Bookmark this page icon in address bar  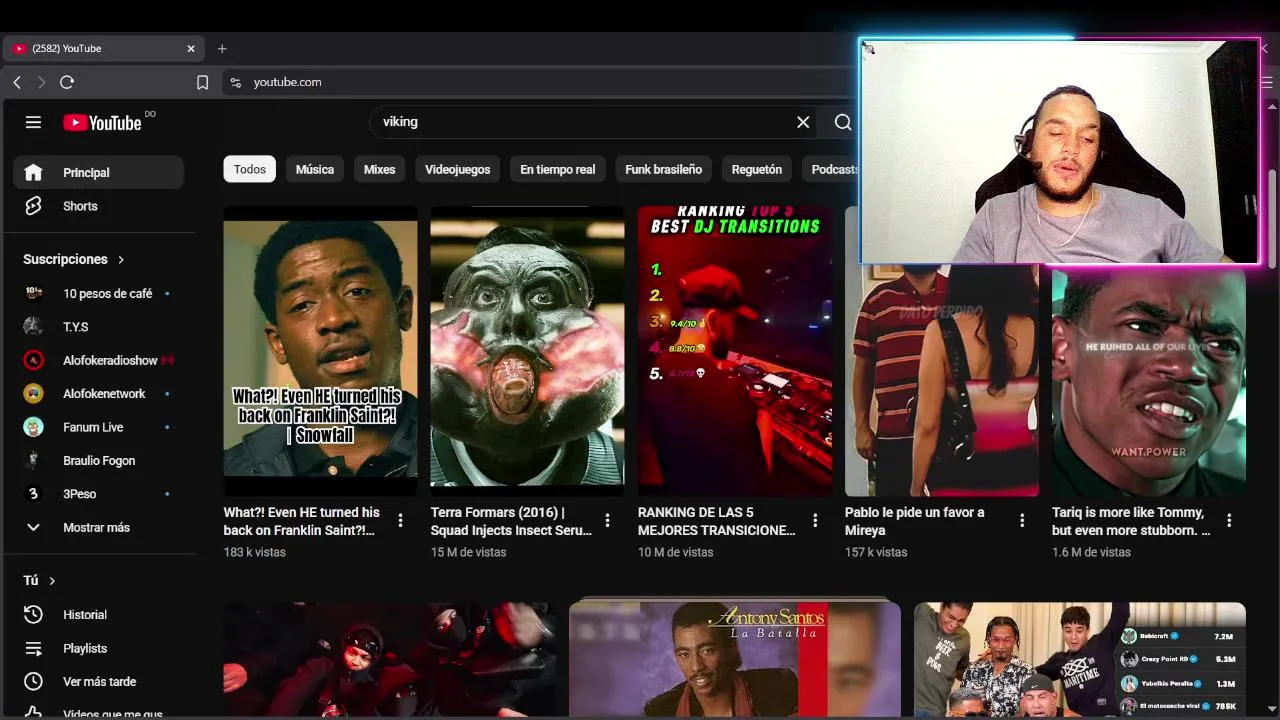click(x=202, y=82)
